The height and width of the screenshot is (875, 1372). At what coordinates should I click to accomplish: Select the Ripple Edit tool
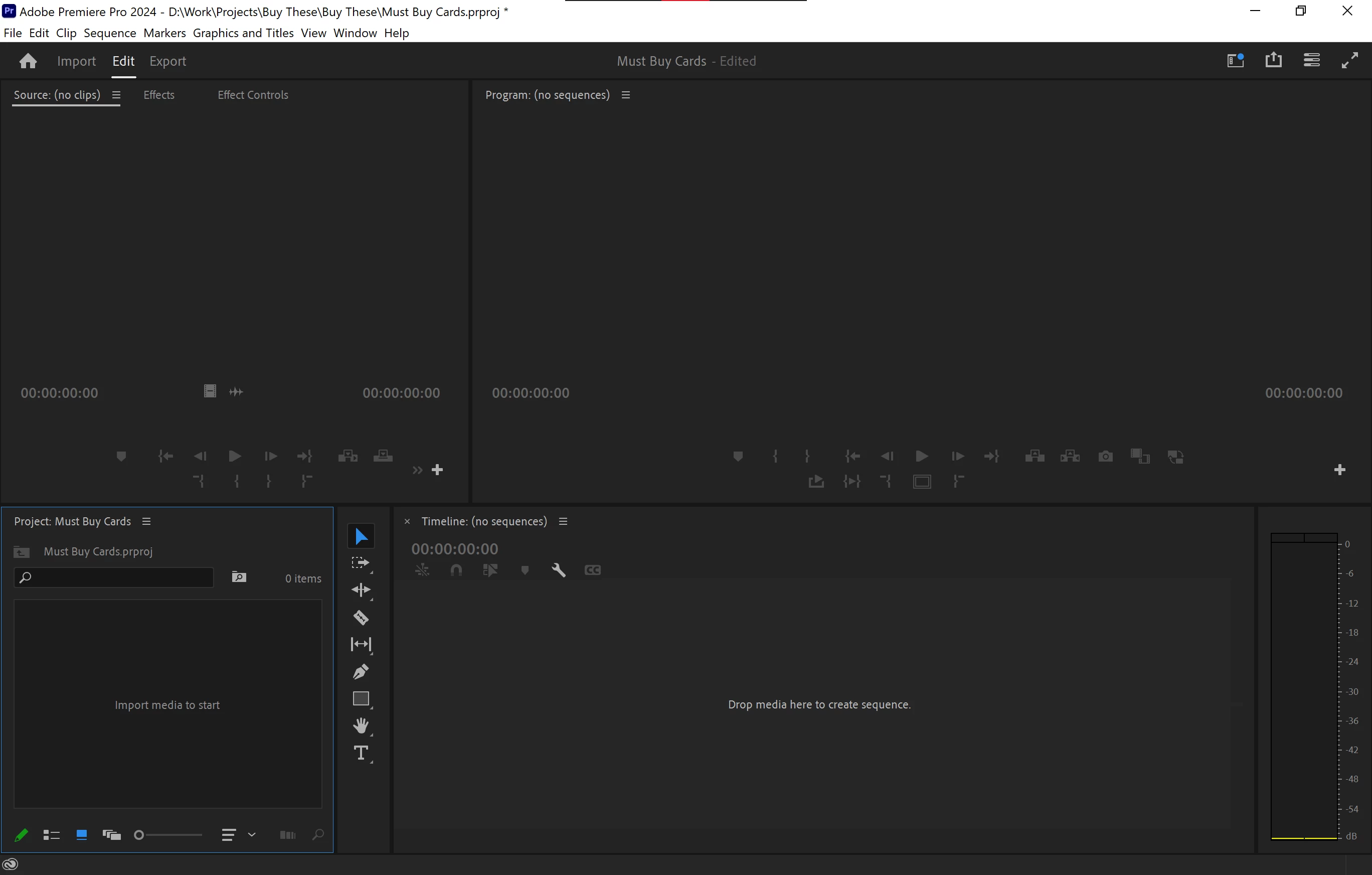tap(361, 590)
